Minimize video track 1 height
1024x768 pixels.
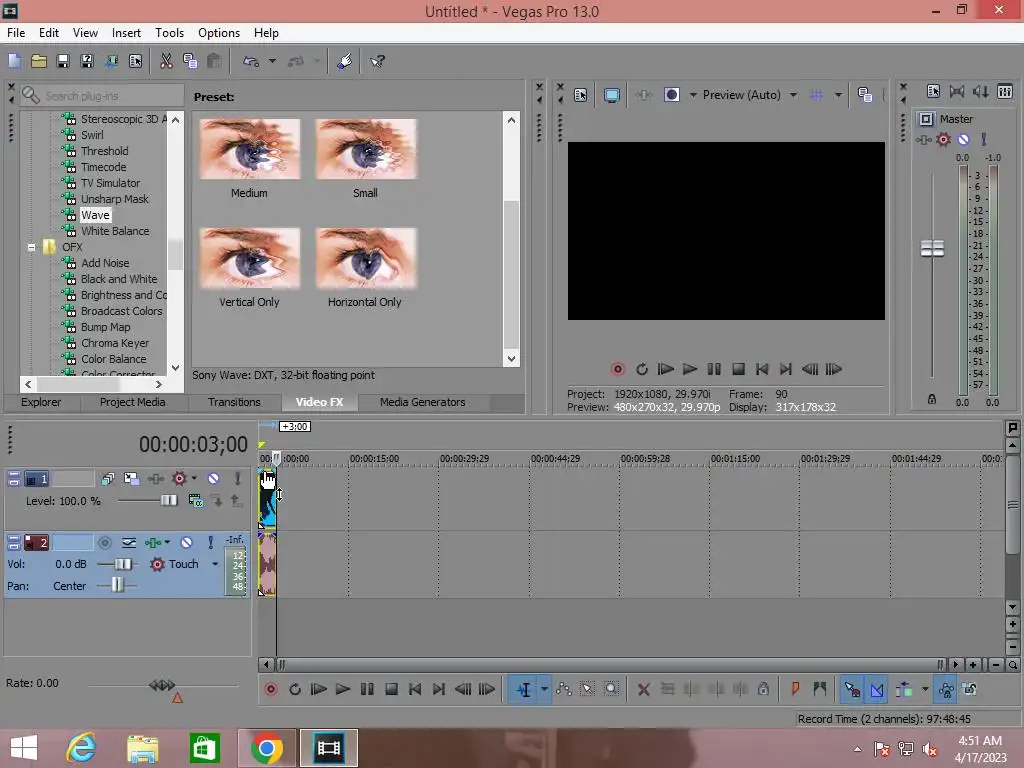(x=14, y=479)
